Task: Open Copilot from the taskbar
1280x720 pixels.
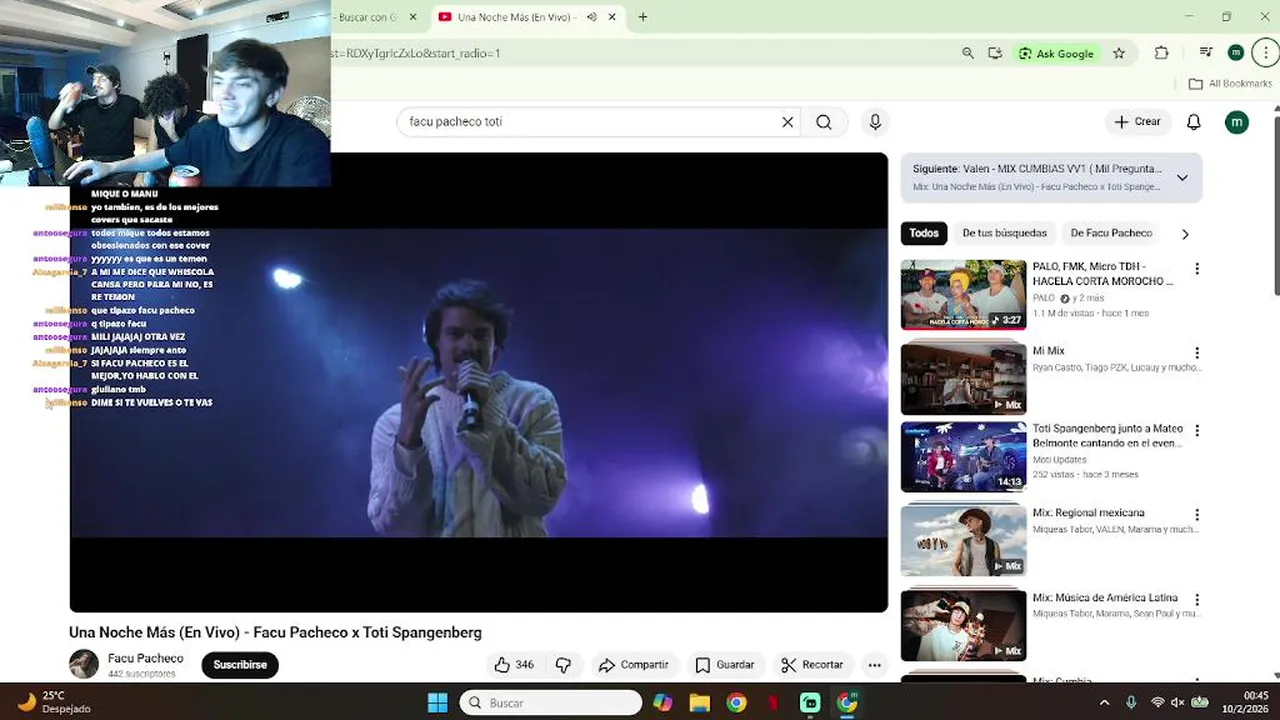Action: pyautogui.click(x=663, y=702)
